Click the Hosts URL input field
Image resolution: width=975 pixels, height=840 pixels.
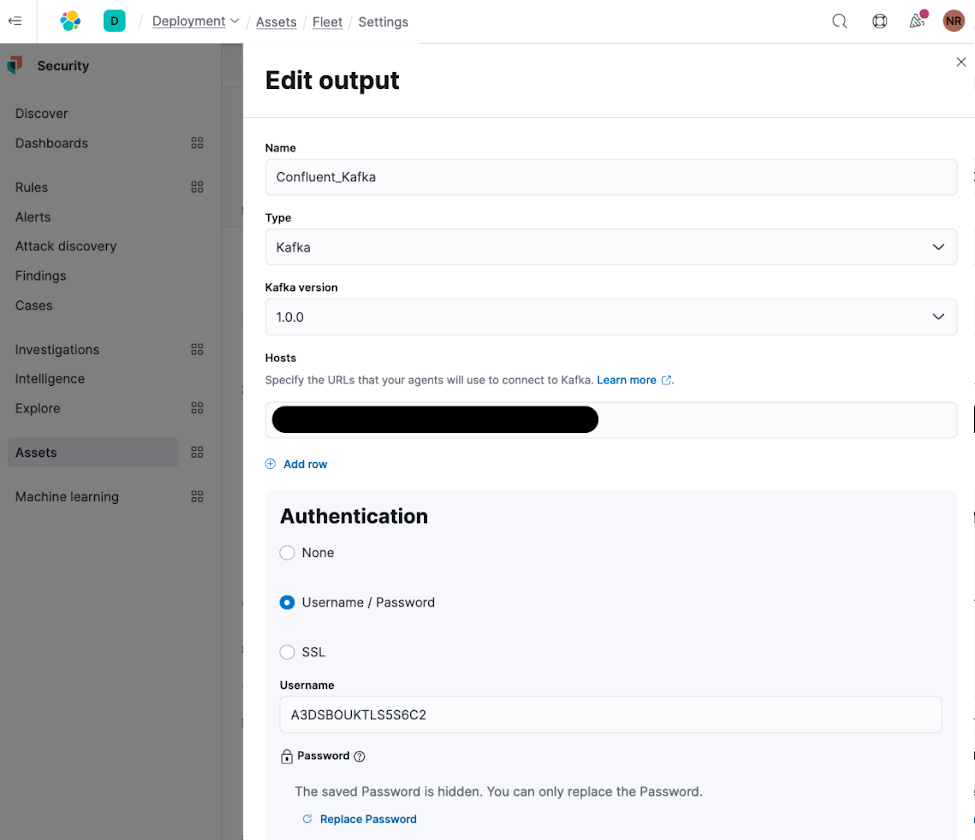pyautogui.click(x=611, y=420)
